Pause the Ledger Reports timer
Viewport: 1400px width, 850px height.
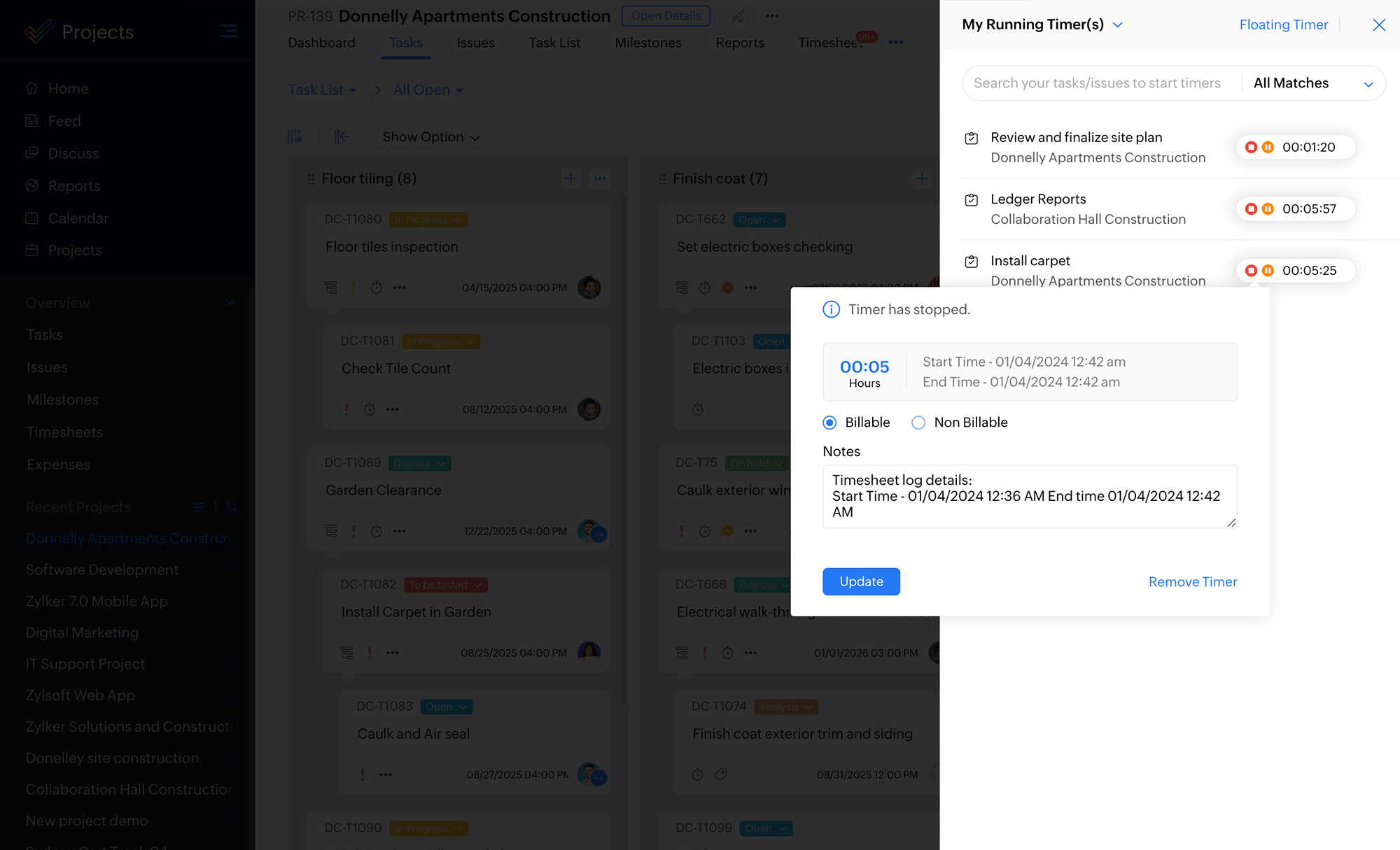pyautogui.click(x=1268, y=208)
